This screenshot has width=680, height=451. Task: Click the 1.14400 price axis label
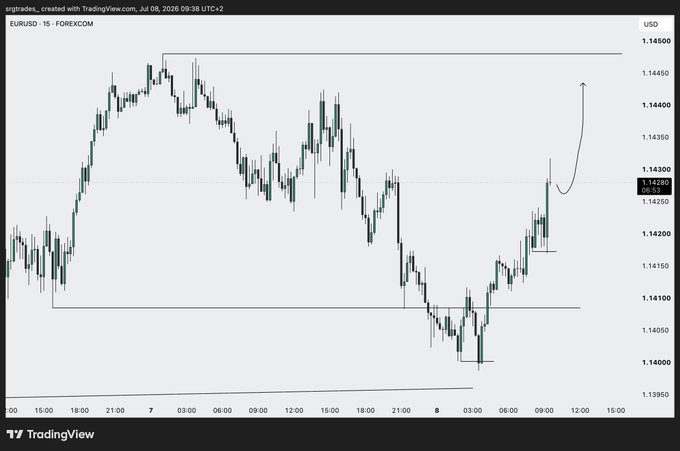[x=656, y=105]
